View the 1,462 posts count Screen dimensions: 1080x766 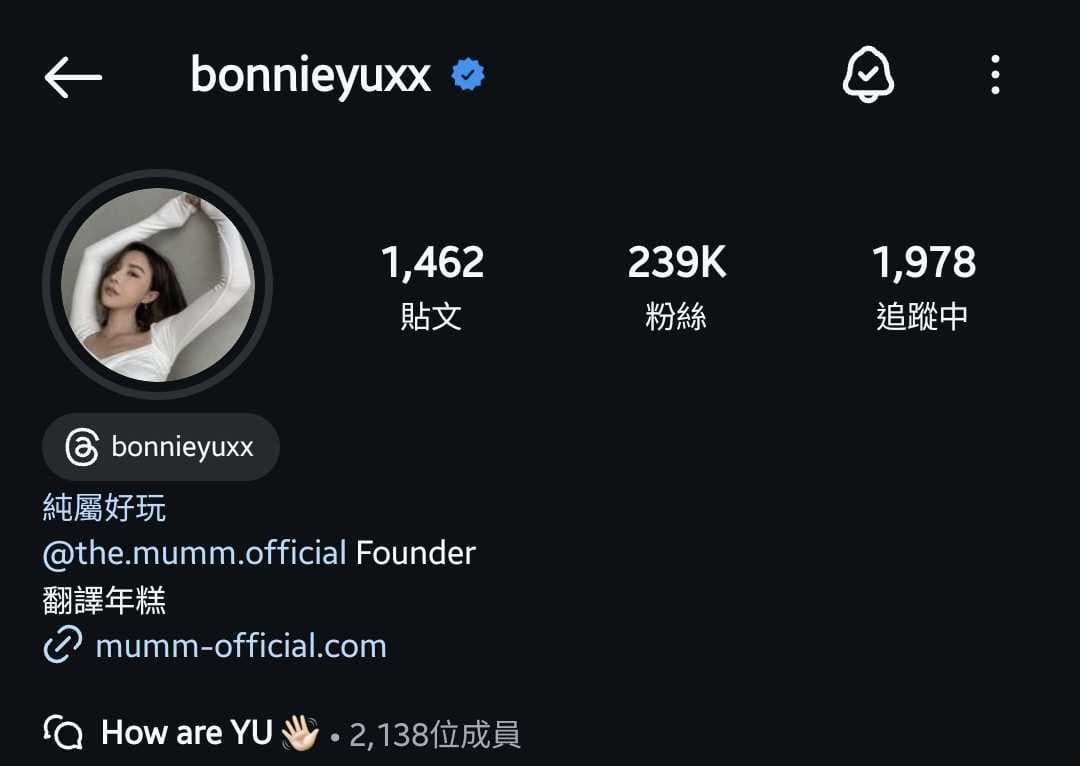[x=433, y=262]
